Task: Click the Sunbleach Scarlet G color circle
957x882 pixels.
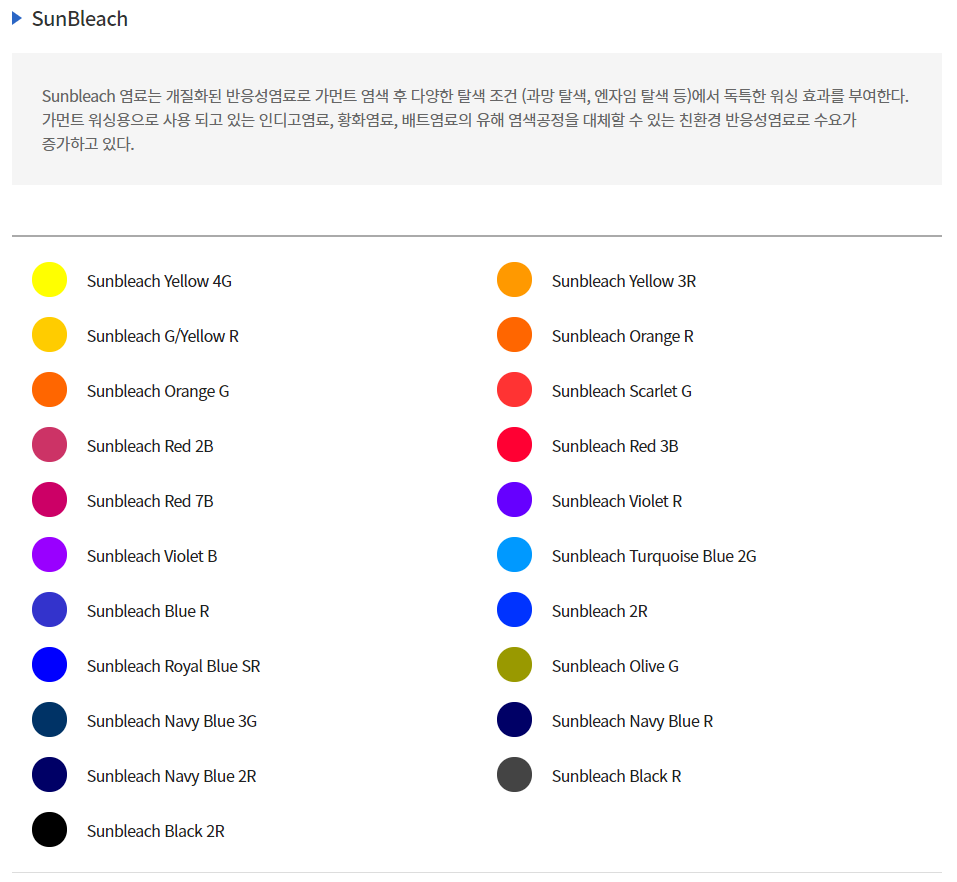Action: tap(515, 389)
